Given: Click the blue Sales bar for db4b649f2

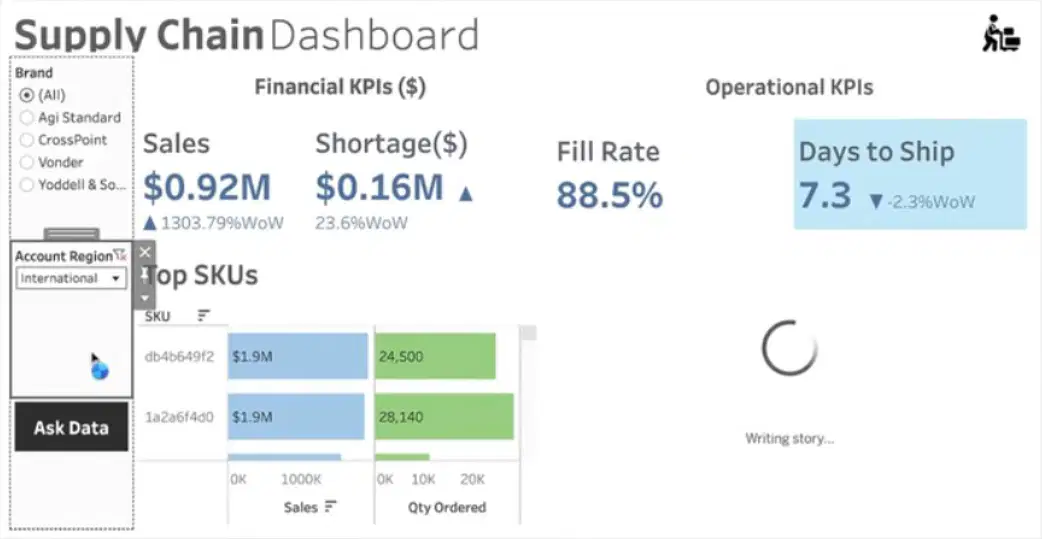Looking at the screenshot, I should [298, 356].
